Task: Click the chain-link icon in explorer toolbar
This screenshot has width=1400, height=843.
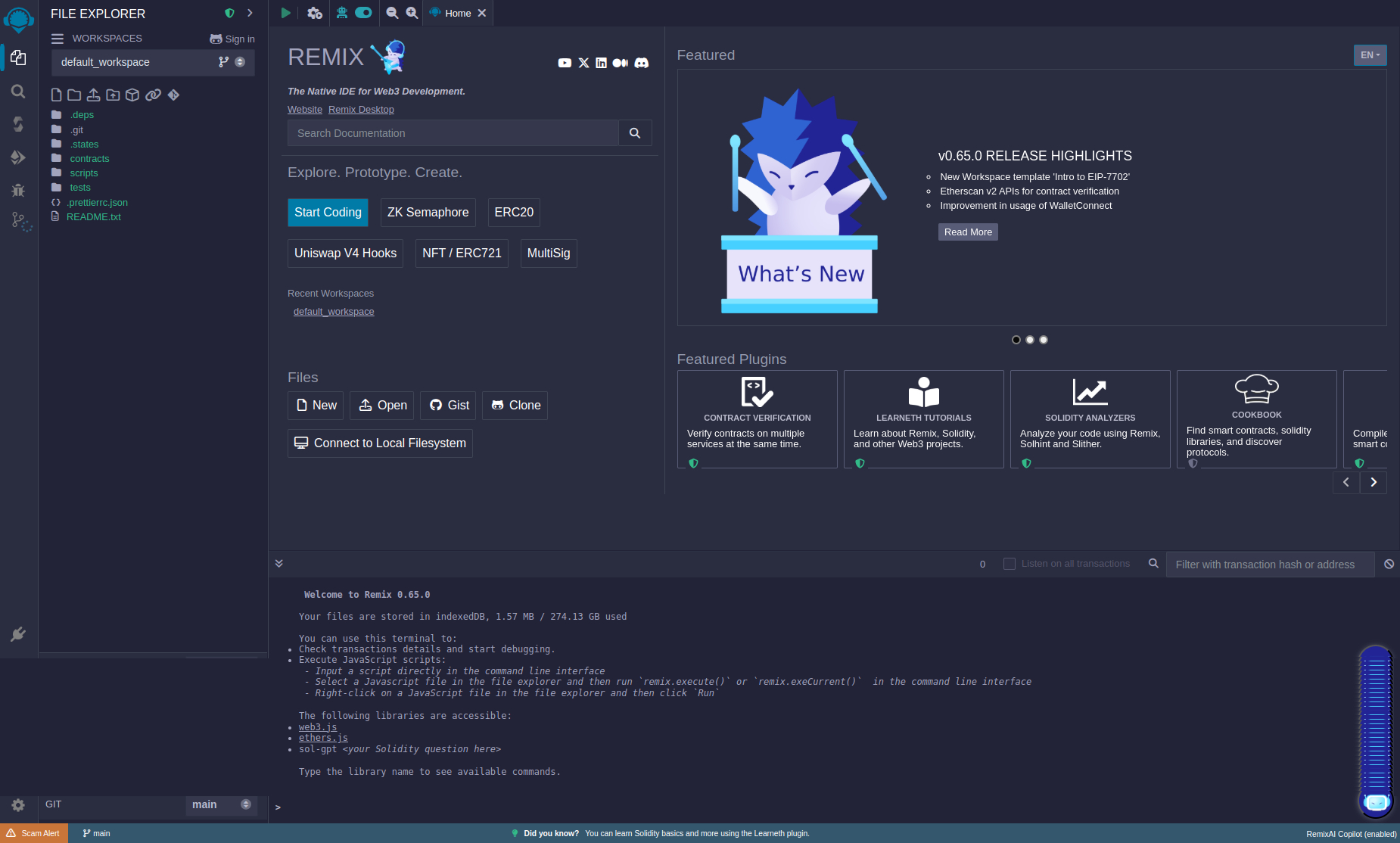Action: point(153,95)
